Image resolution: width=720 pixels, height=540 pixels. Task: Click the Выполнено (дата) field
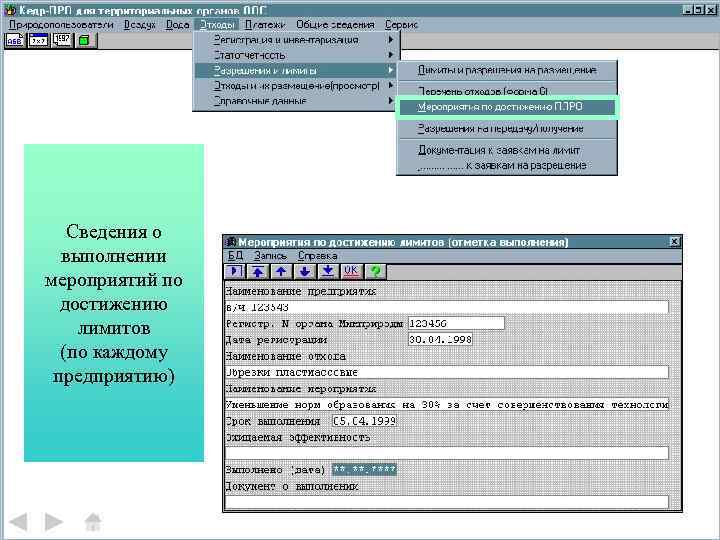(x=364, y=470)
